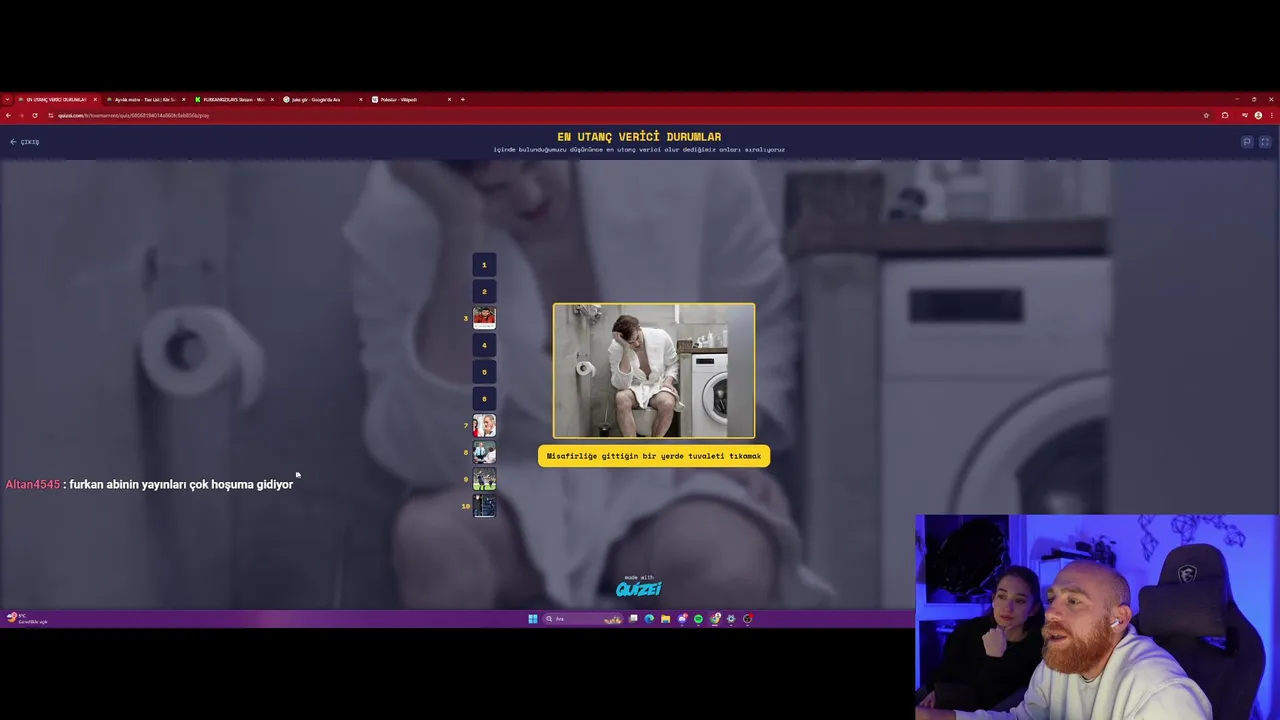This screenshot has height=720, width=1280.
Task: Bookmark this page with the star icon
Action: tap(1206, 115)
